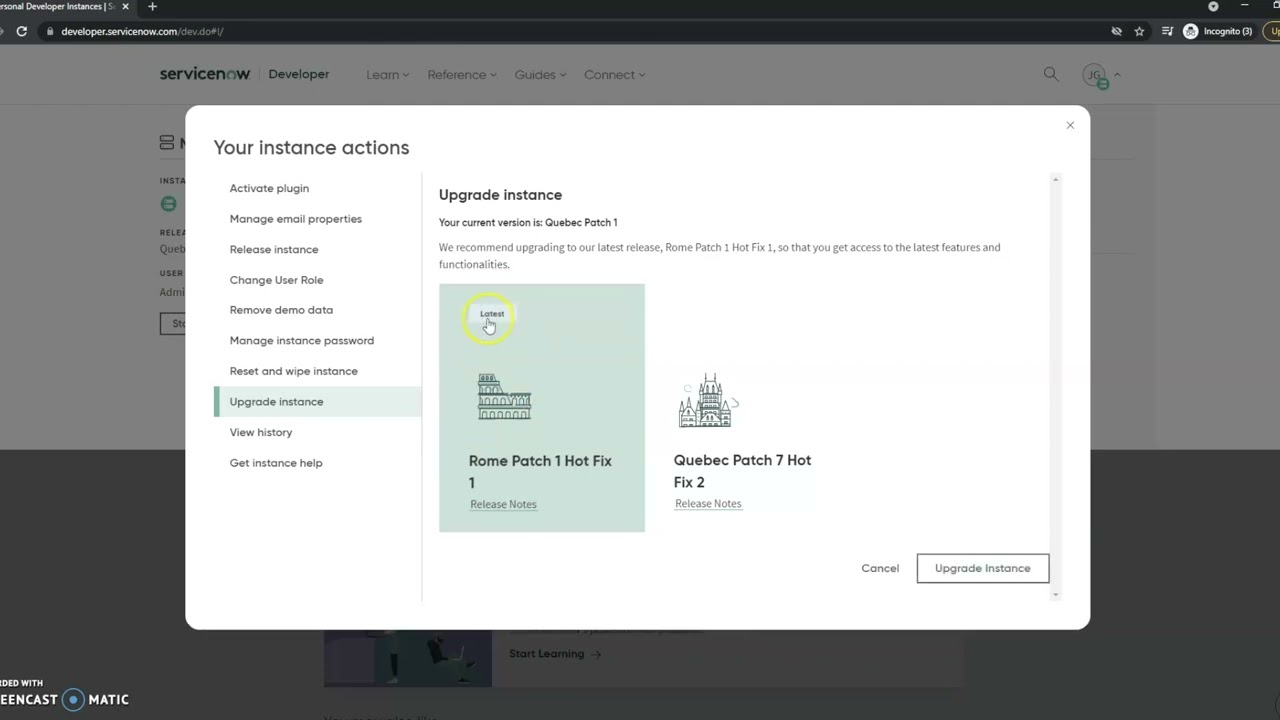Open Rome Patch 1 Release Notes

pos(503,504)
